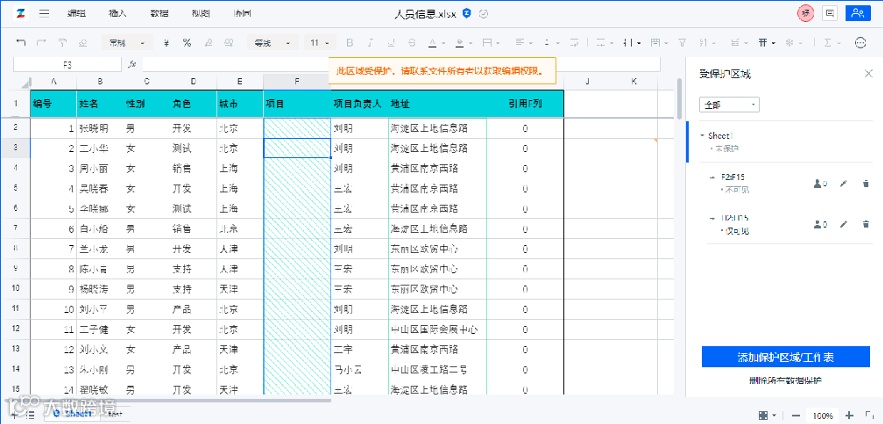Click the pink user avatar

806,14
